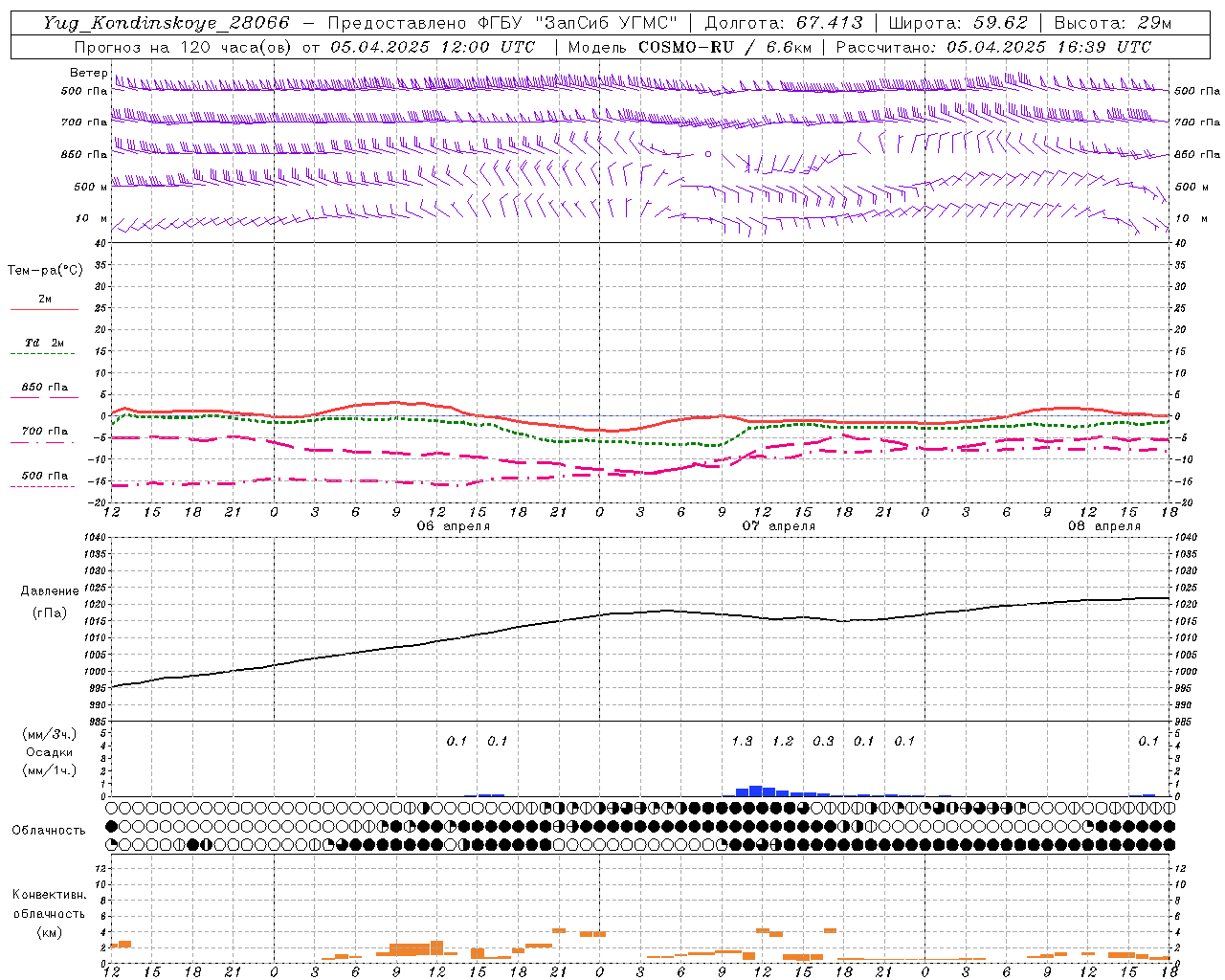Click the Долгота: 67.413 header value
Image resolution: width=1225 pixels, height=980 pixels.
tap(784, 23)
